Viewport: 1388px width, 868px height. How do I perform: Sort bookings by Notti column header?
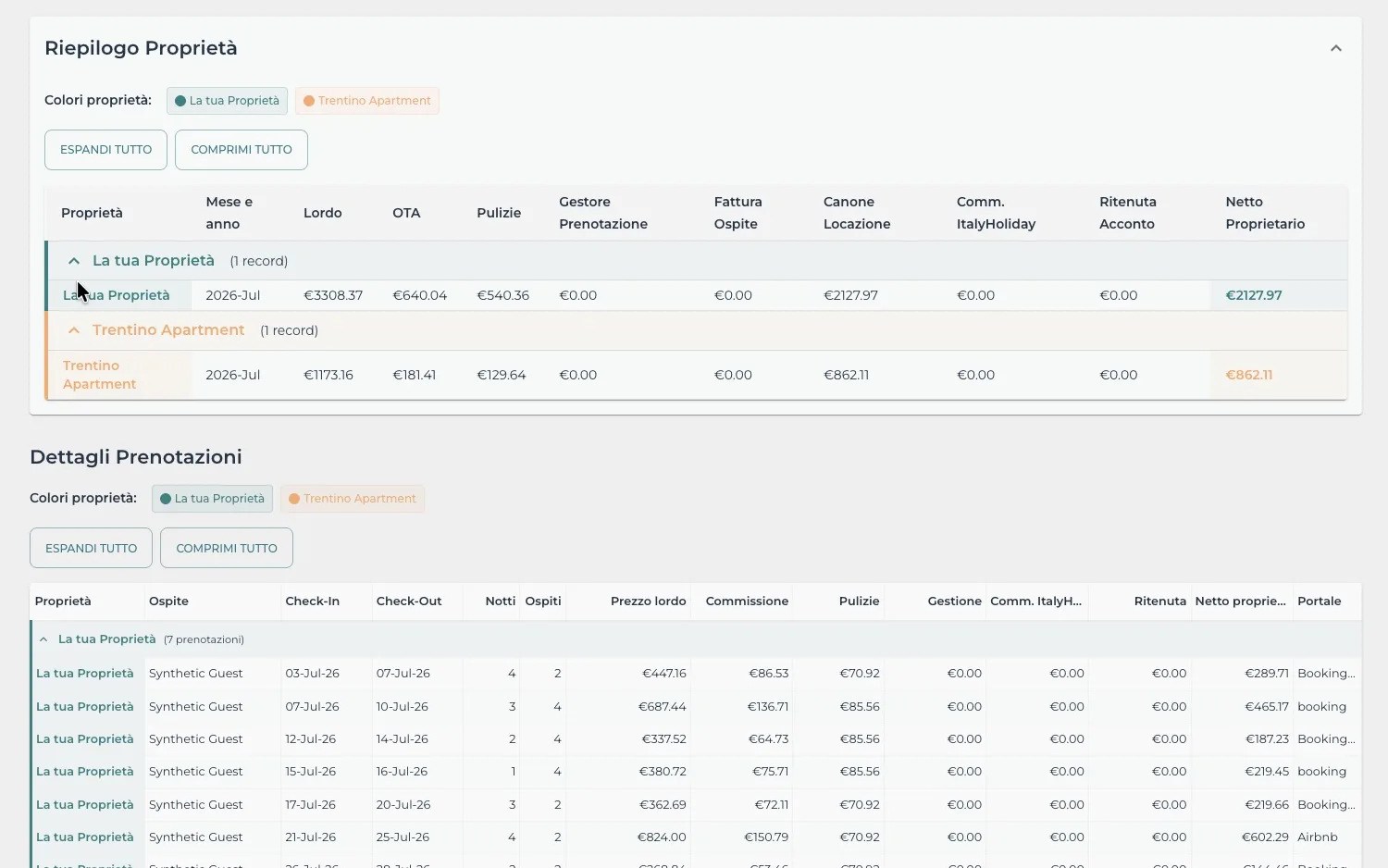point(501,601)
